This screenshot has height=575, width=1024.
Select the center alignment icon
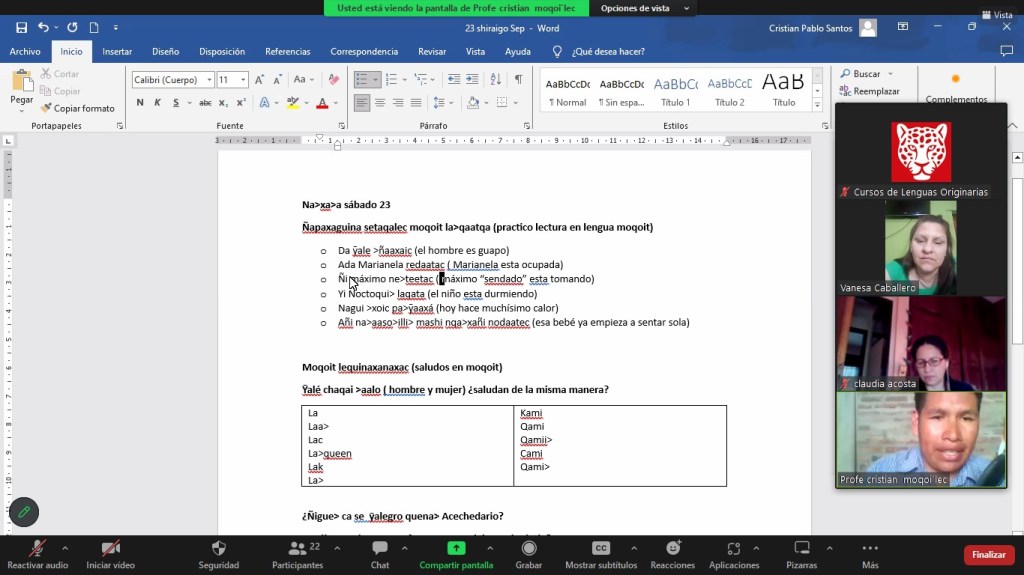click(380, 103)
